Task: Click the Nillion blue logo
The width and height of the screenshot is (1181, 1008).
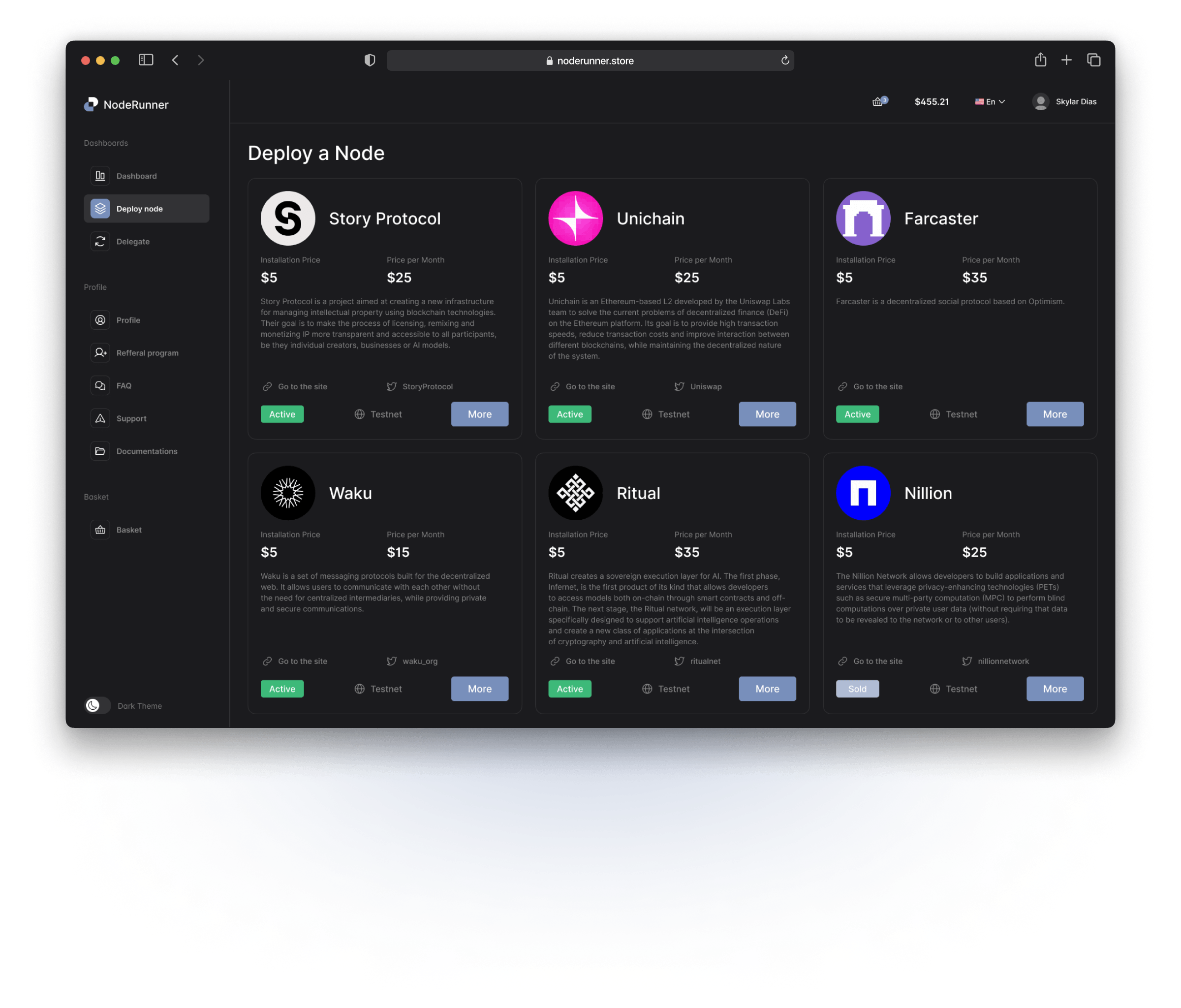Action: (x=863, y=493)
